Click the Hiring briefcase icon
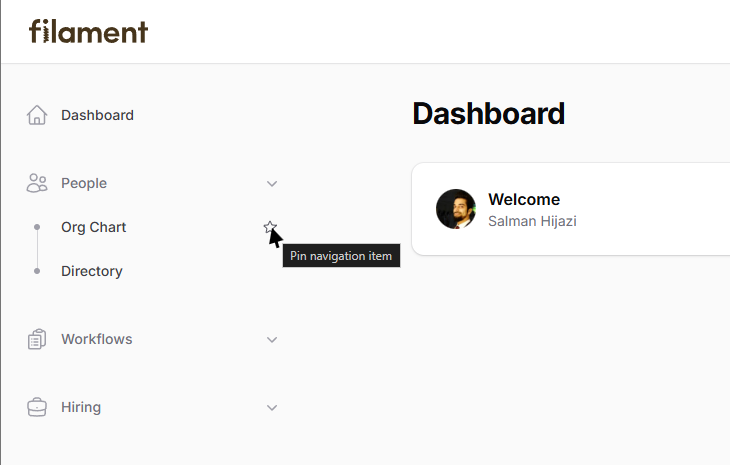This screenshot has width=730, height=465. (x=37, y=407)
